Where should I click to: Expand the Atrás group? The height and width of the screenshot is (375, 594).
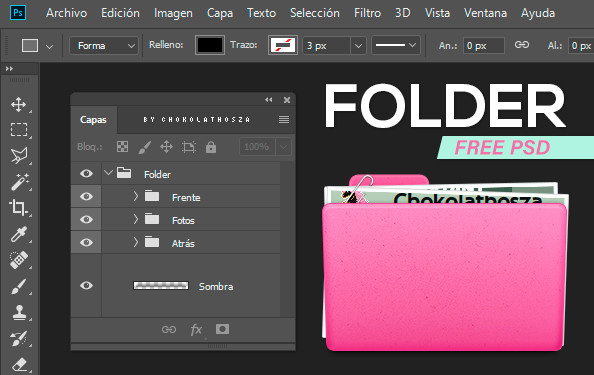point(136,242)
